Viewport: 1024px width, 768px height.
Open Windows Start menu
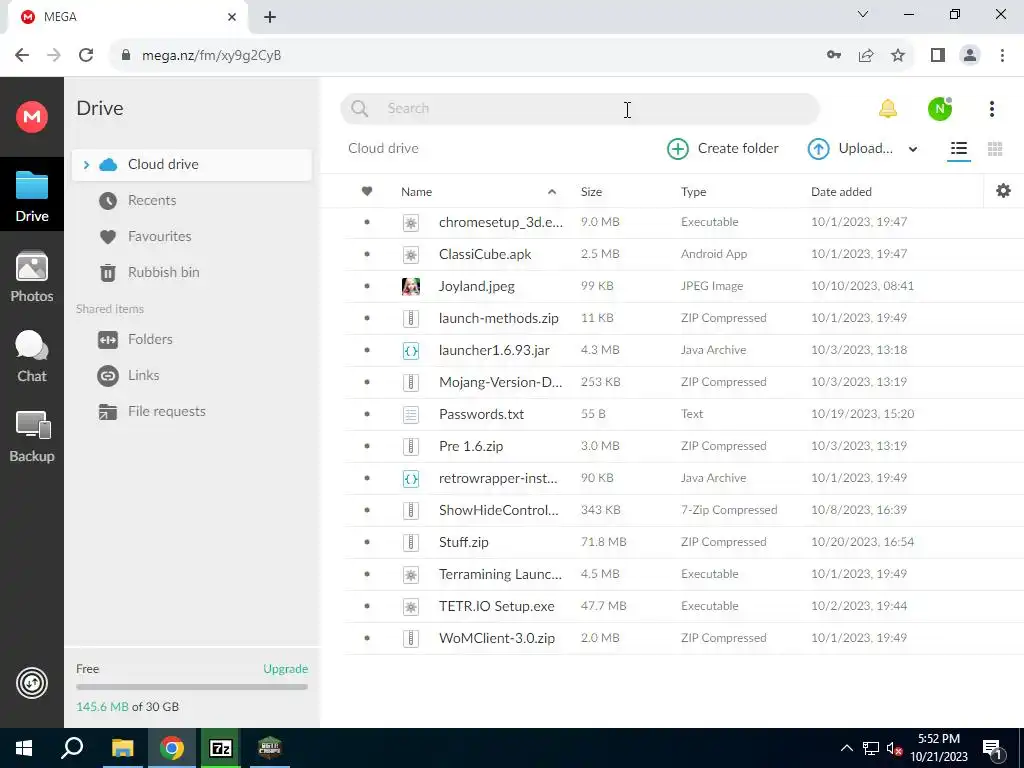pyautogui.click(x=24, y=748)
